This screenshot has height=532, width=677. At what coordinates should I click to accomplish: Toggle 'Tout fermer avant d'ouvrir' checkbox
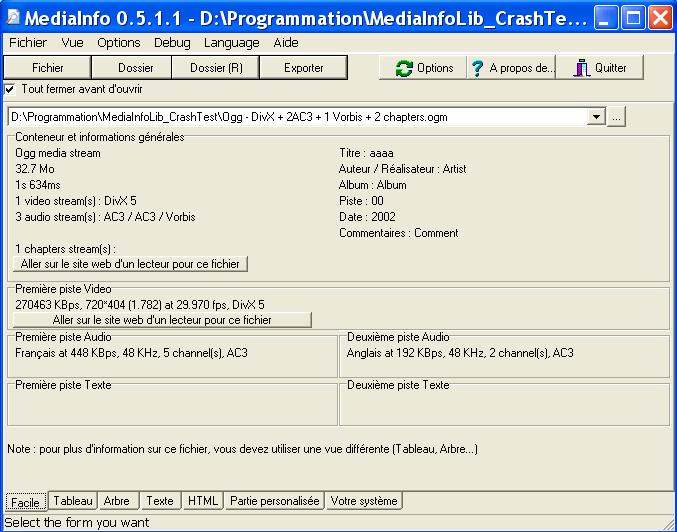(x=10, y=89)
